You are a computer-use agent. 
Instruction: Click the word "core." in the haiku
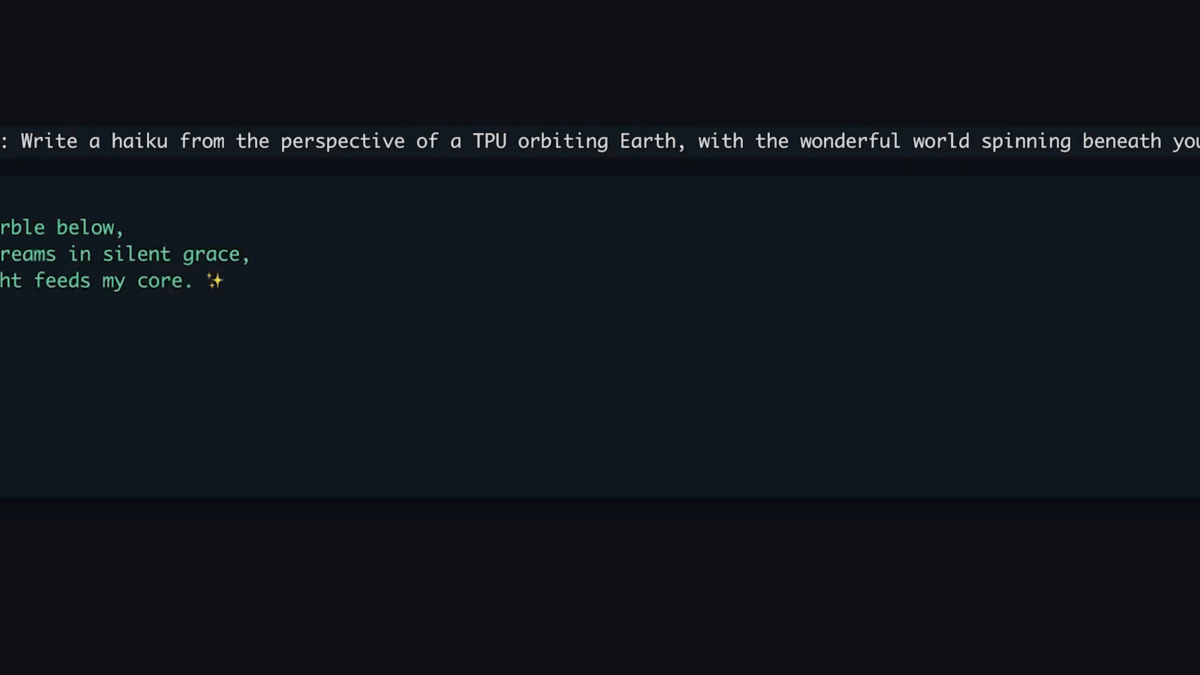click(x=165, y=282)
